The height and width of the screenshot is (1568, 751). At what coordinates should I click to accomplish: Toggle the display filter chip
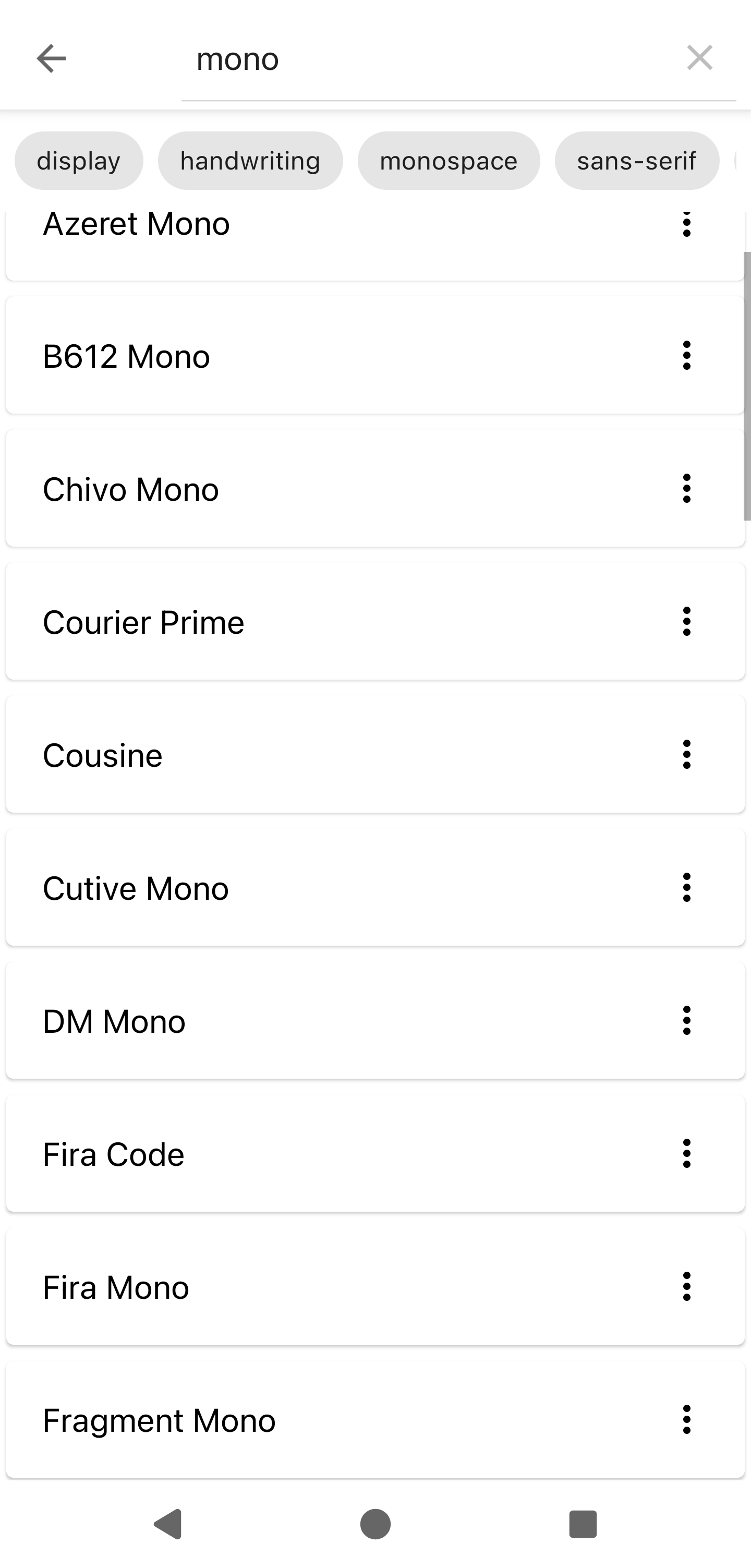79,161
